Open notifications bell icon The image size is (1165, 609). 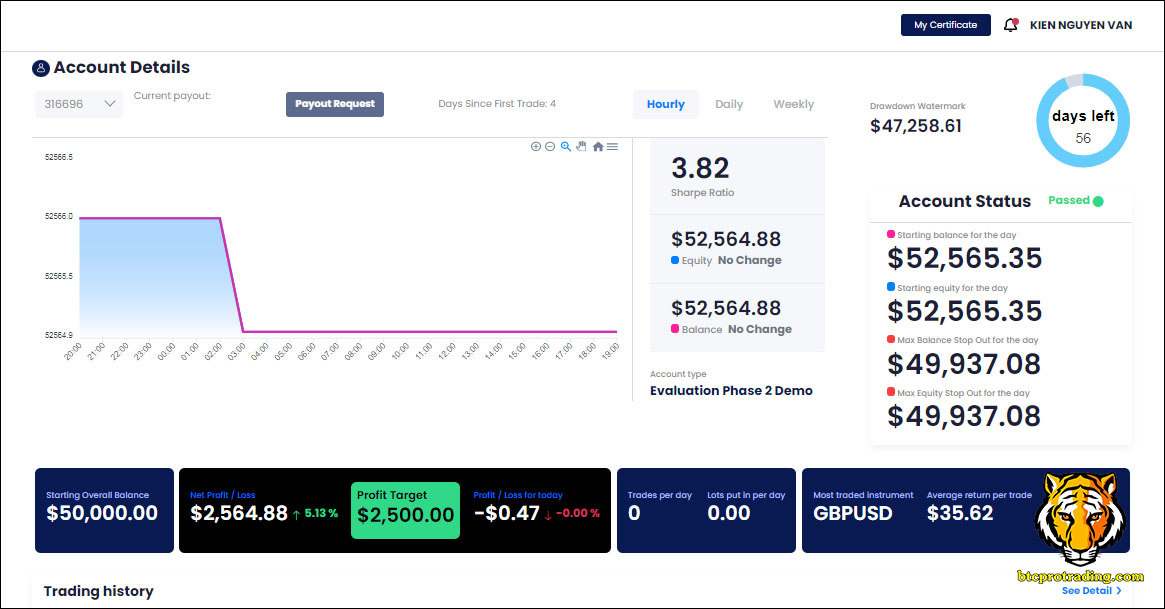pyautogui.click(x=1010, y=25)
